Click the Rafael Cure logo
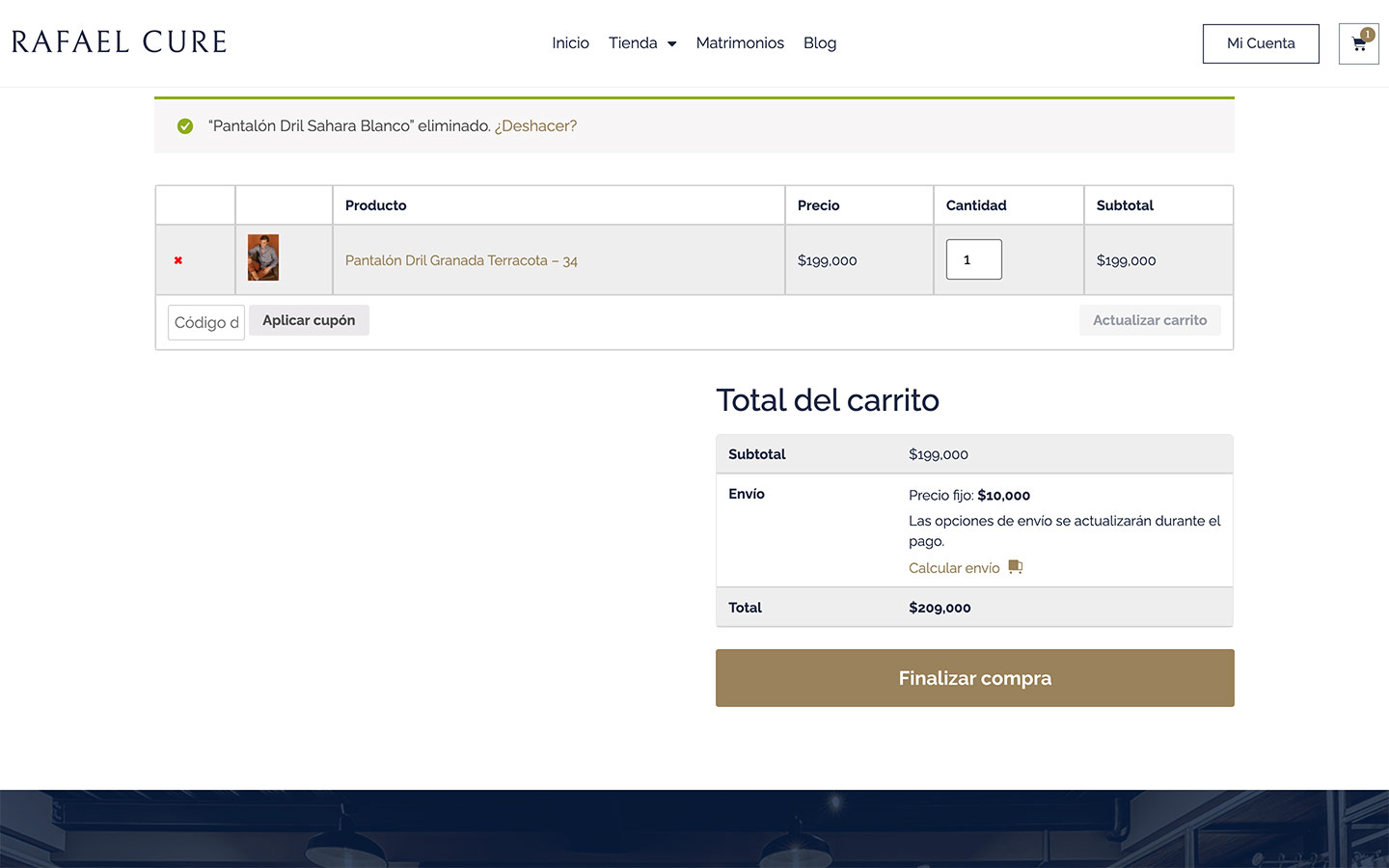 coord(120,42)
